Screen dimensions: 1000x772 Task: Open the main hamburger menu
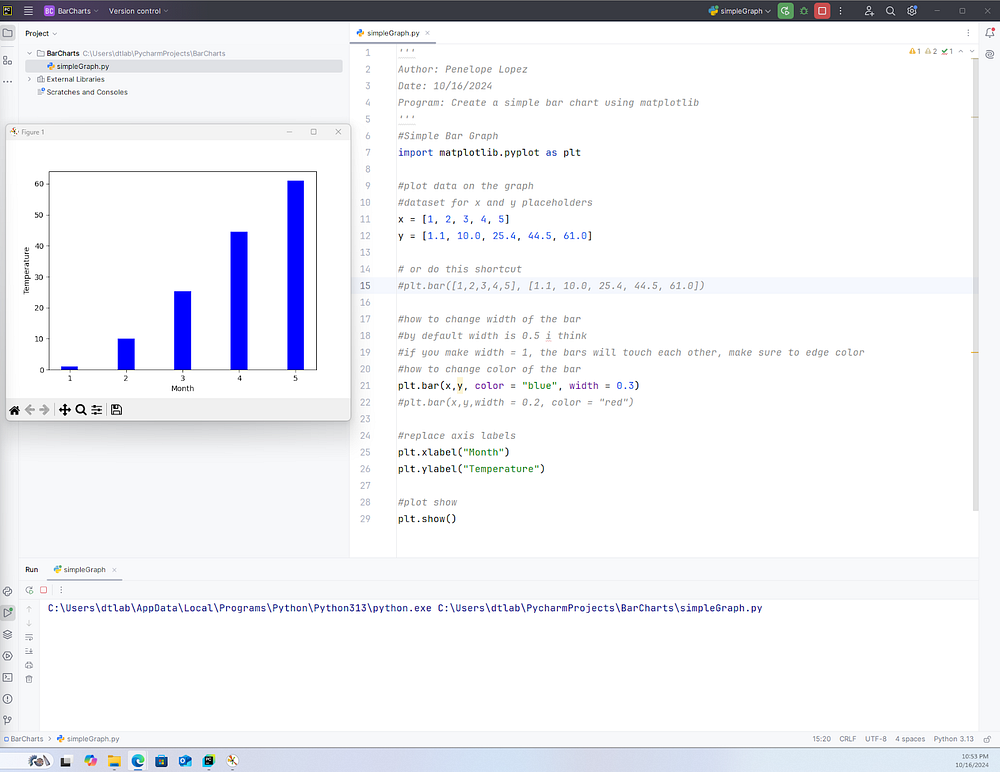28,11
